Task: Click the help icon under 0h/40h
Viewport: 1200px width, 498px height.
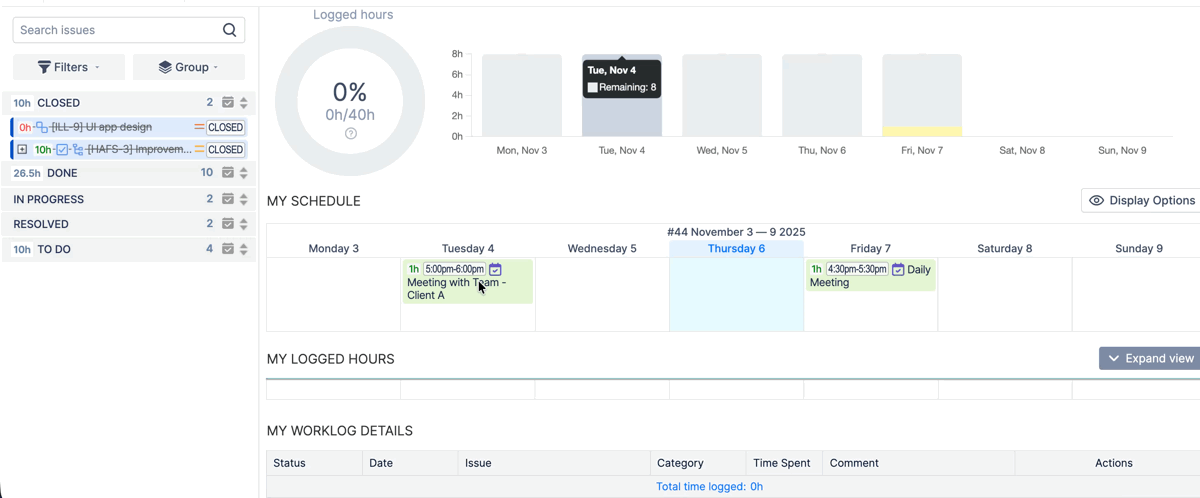Action: pos(350,134)
